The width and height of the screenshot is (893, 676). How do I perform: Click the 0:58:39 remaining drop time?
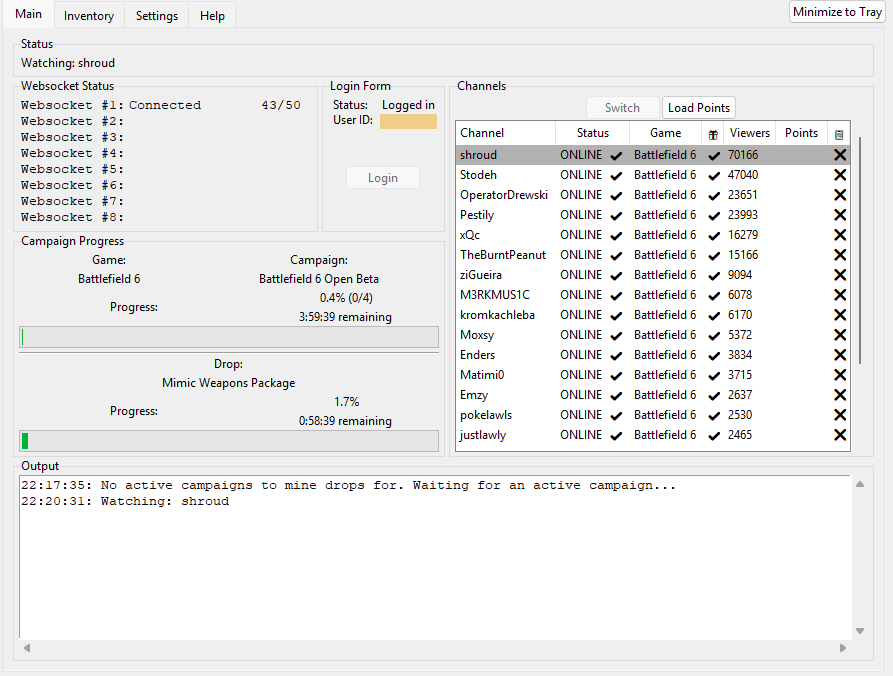point(345,421)
